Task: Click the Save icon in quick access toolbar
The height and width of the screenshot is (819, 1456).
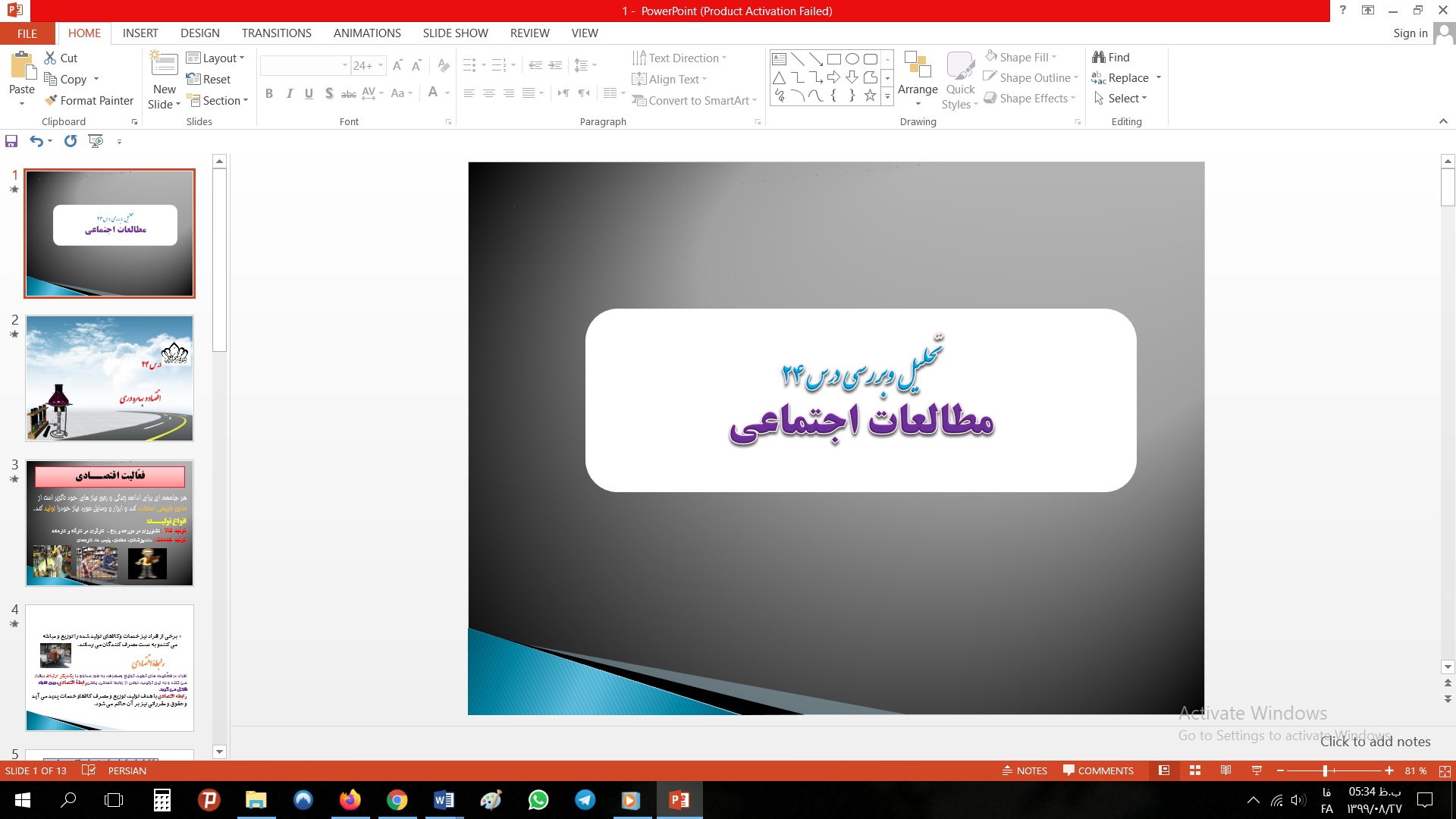Action: pyautogui.click(x=11, y=141)
